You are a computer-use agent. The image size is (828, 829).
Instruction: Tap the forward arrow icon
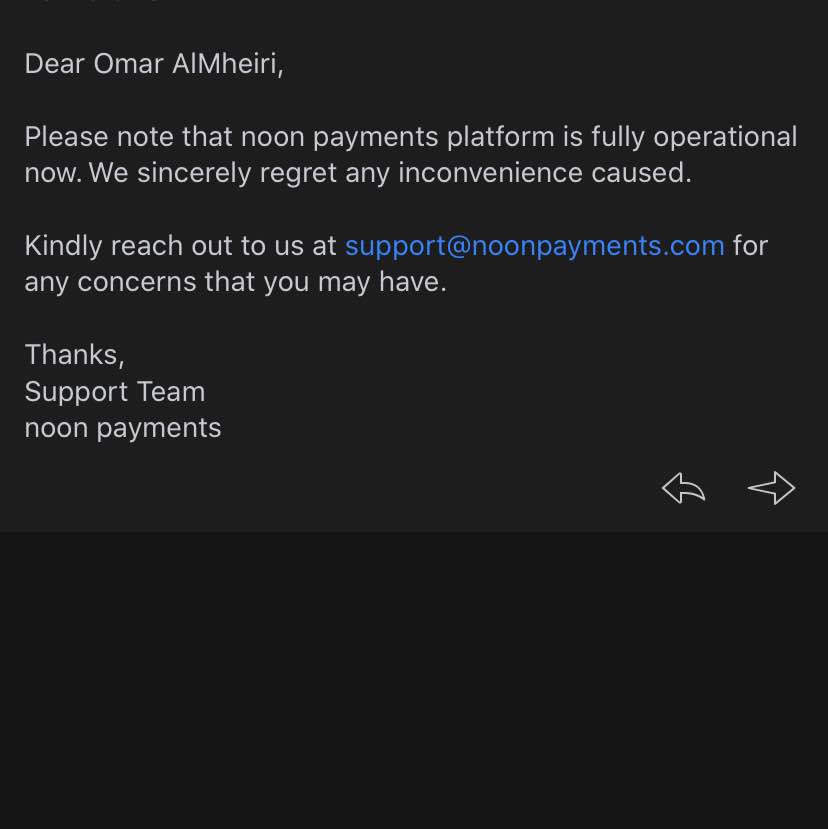(x=771, y=487)
